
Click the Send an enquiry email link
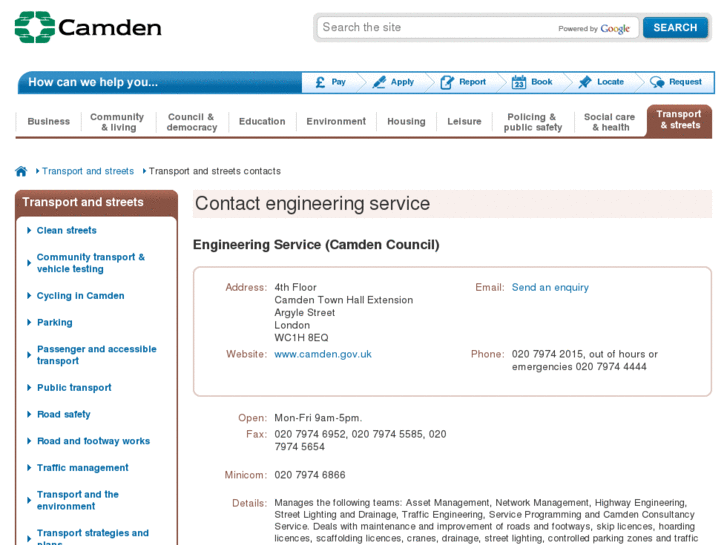tap(550, 288)
